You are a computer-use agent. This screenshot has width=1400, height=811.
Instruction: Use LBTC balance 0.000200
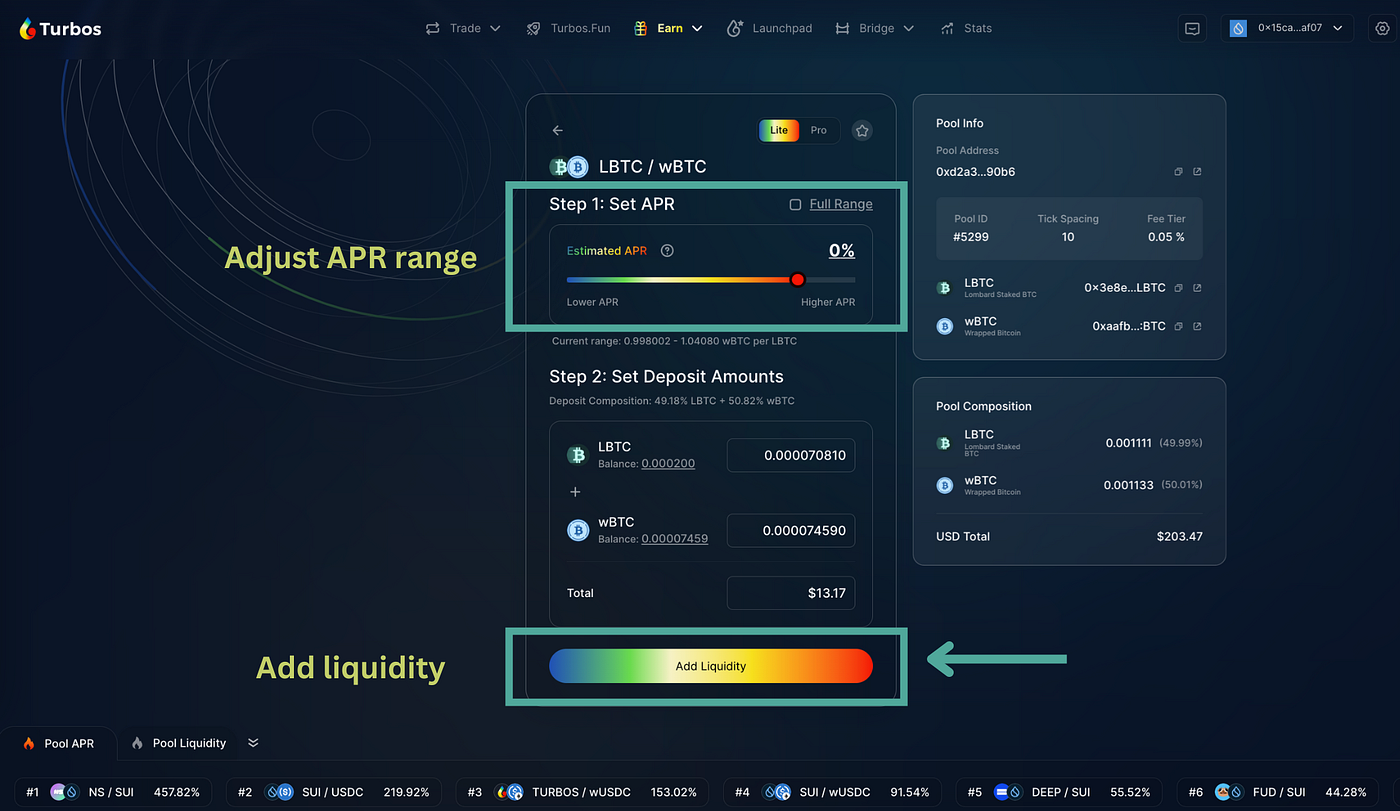(x=668, y=464)
